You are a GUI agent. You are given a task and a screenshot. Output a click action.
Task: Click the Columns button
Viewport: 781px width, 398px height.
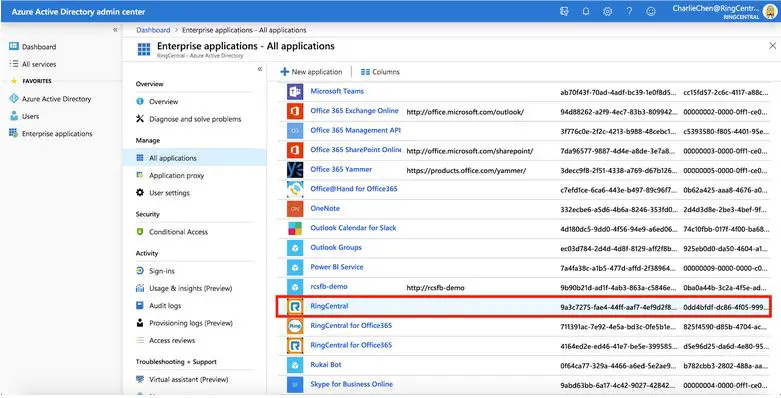[x=380, y=72]
